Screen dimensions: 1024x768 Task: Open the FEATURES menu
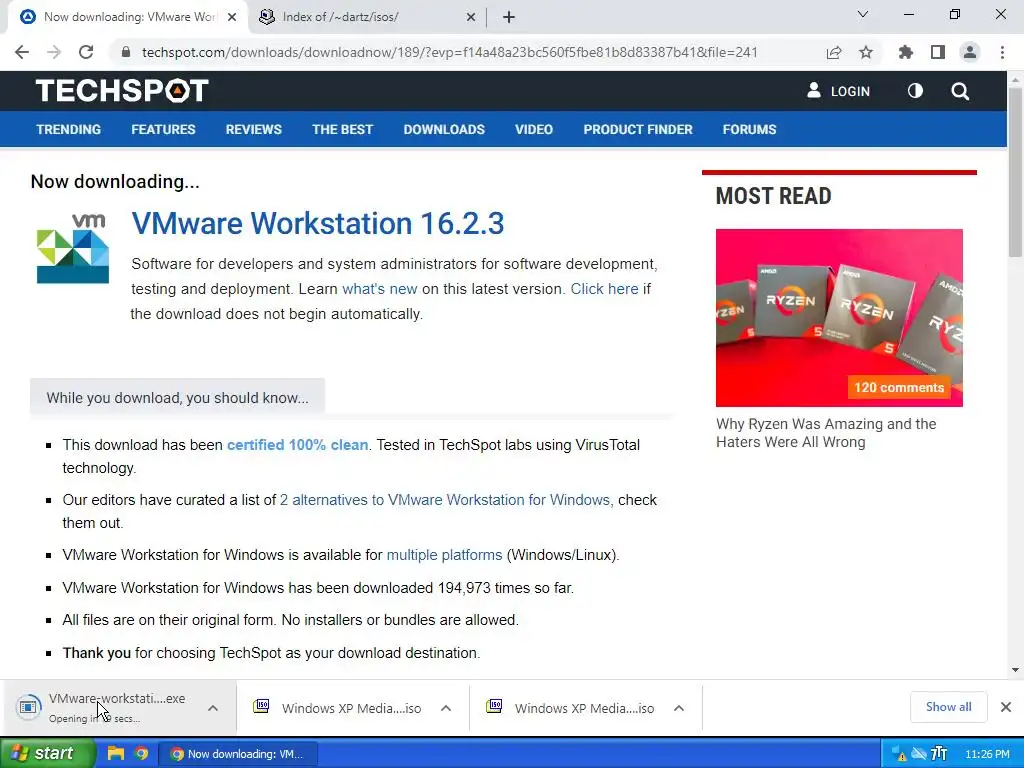163,129
